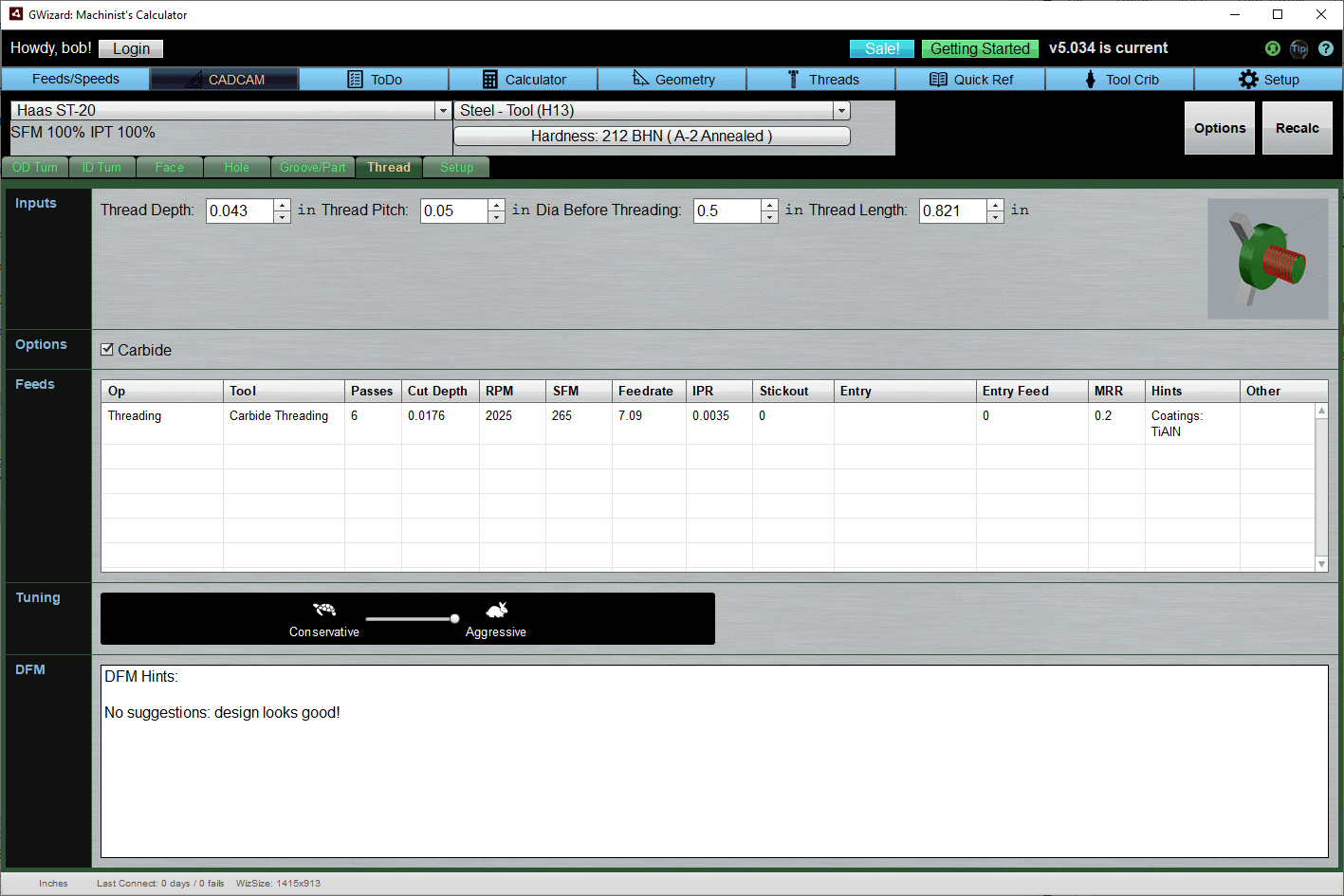
Task: Click the Calculator keypad icon
Action: coord(491,79)
